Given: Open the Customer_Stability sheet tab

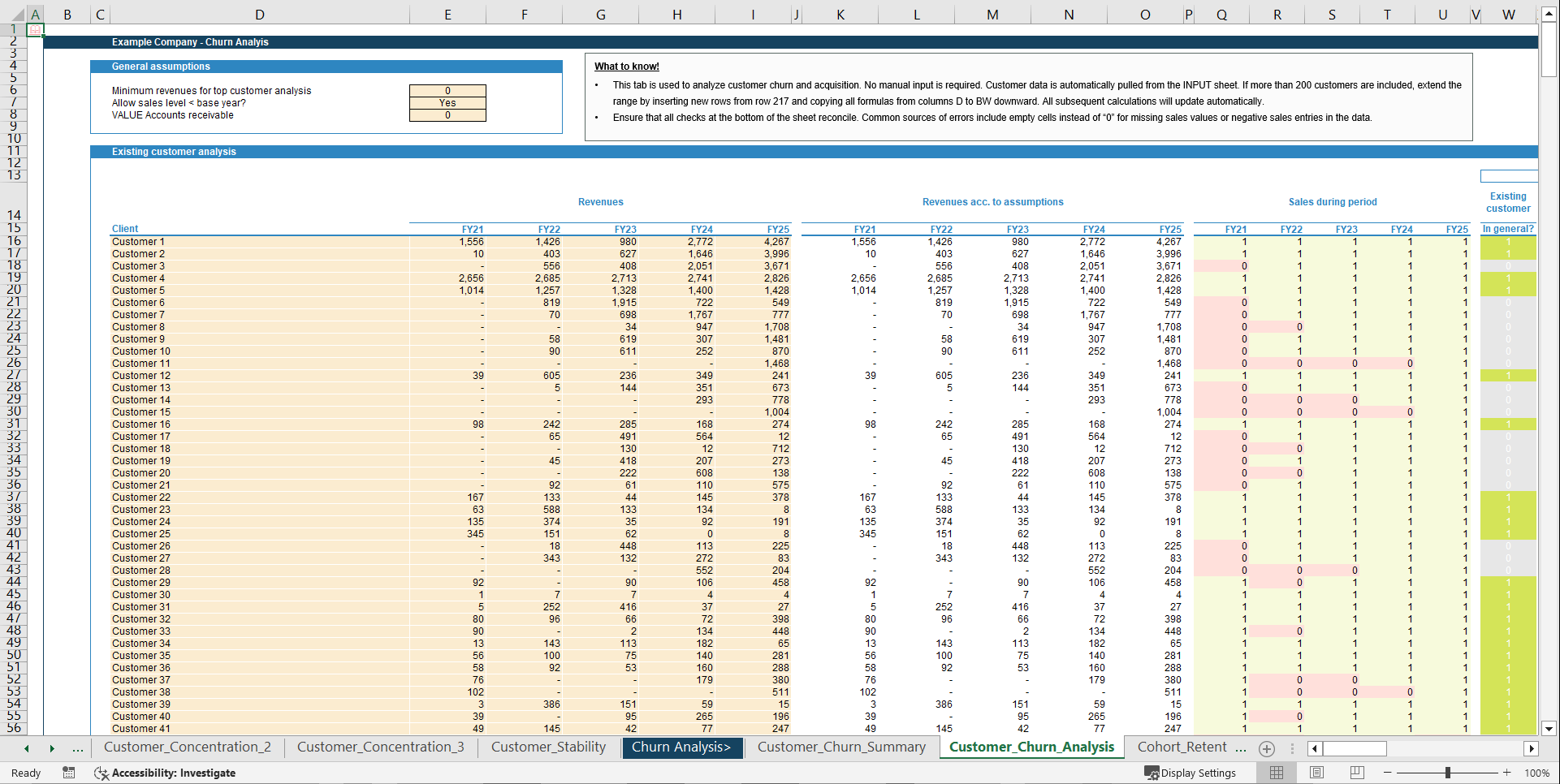Looking at the screenshot, I should (x=548, y=747).
